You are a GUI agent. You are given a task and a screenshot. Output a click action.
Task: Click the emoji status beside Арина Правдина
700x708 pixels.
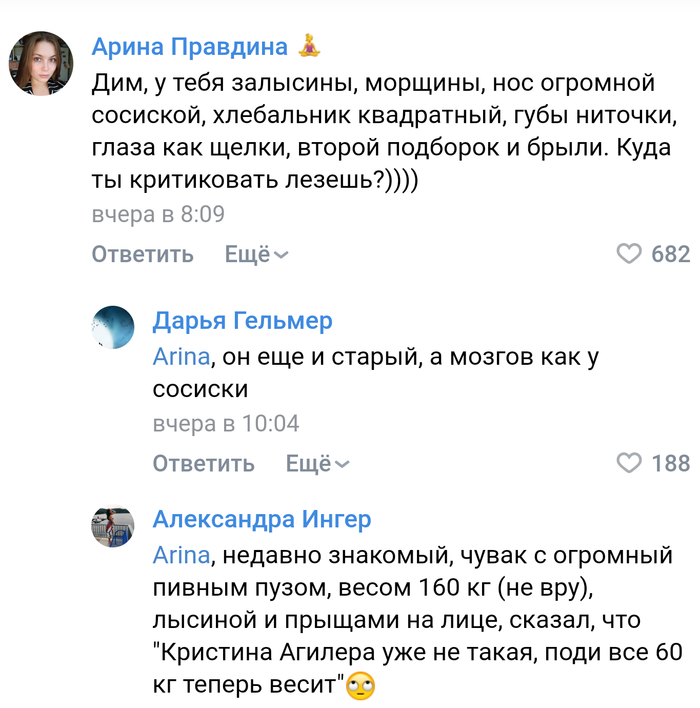point(309,47)
